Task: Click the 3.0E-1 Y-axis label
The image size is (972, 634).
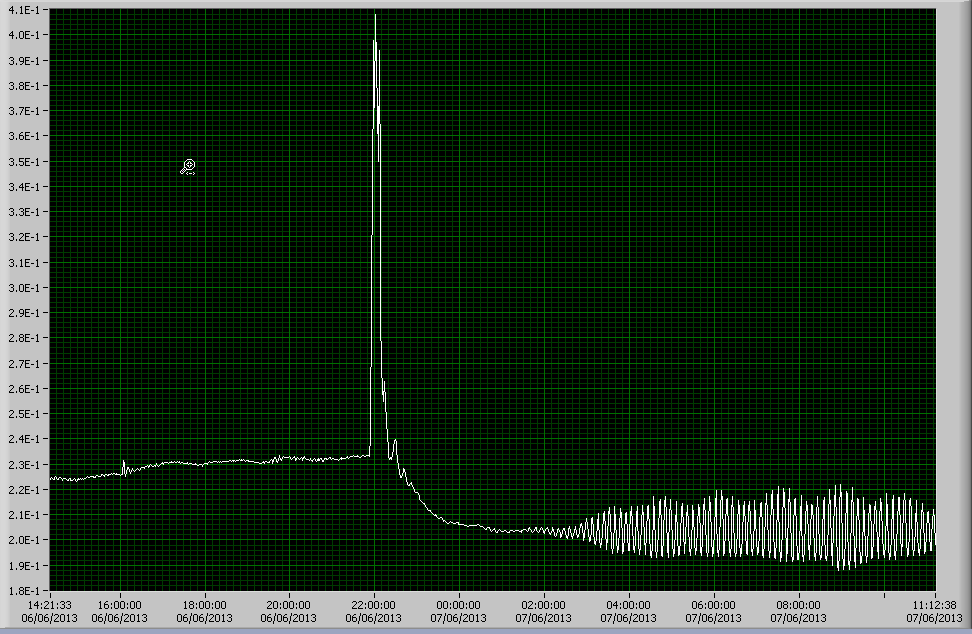Action: 23,288
